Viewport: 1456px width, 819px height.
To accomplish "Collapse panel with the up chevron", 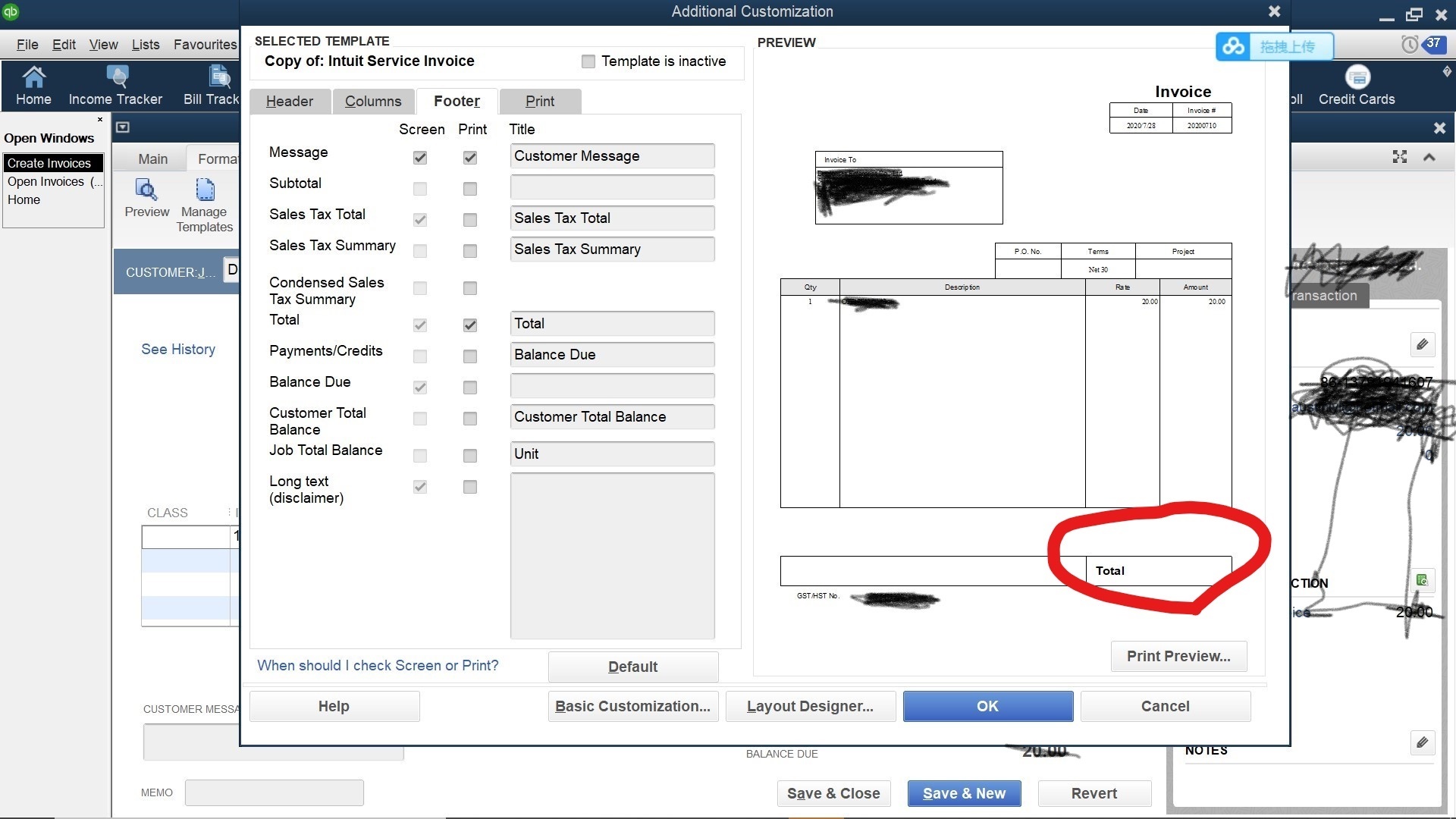I will tap(1429, 157).
